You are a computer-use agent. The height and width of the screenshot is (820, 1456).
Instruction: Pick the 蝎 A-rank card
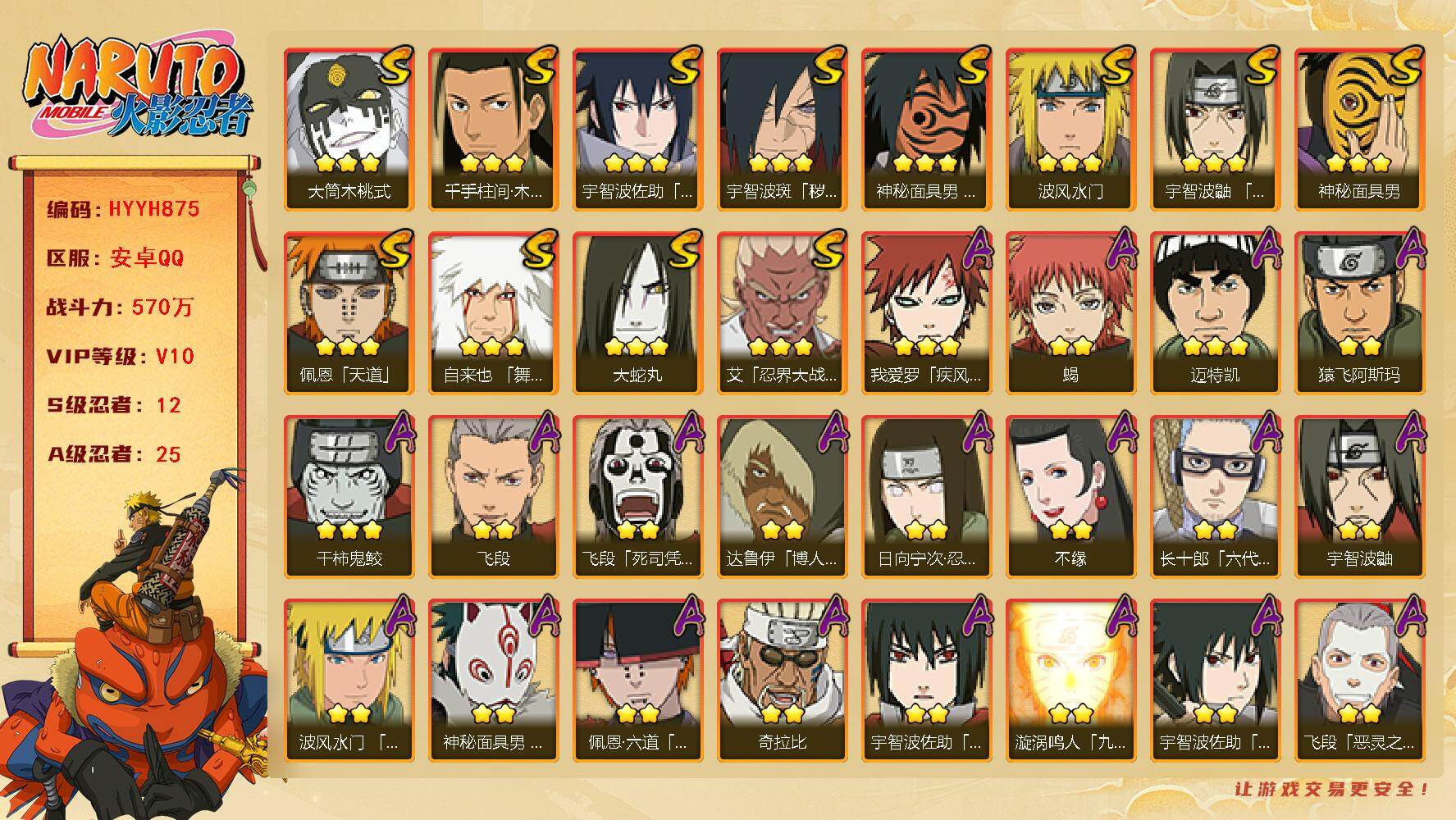click(1070, 312)
